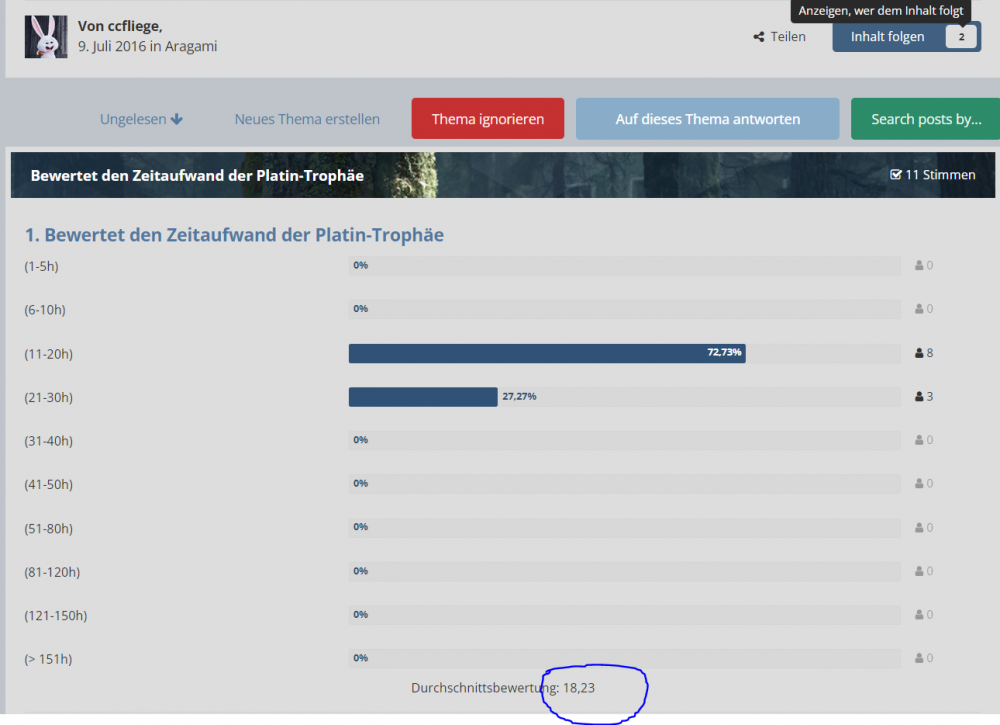
Task: Click the red Thema ignorieren button
Action: tap(488, 119)
